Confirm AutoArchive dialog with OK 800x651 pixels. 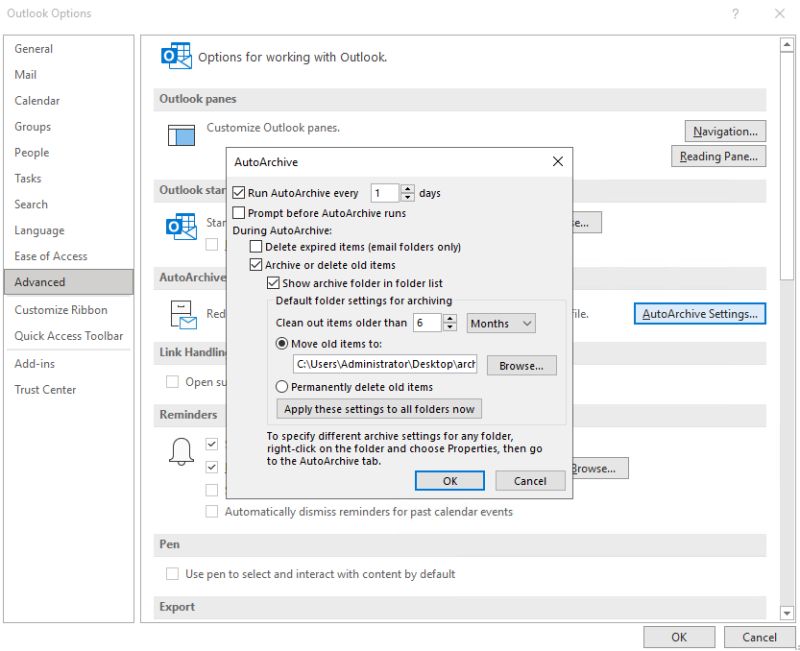tap(449, 480)
